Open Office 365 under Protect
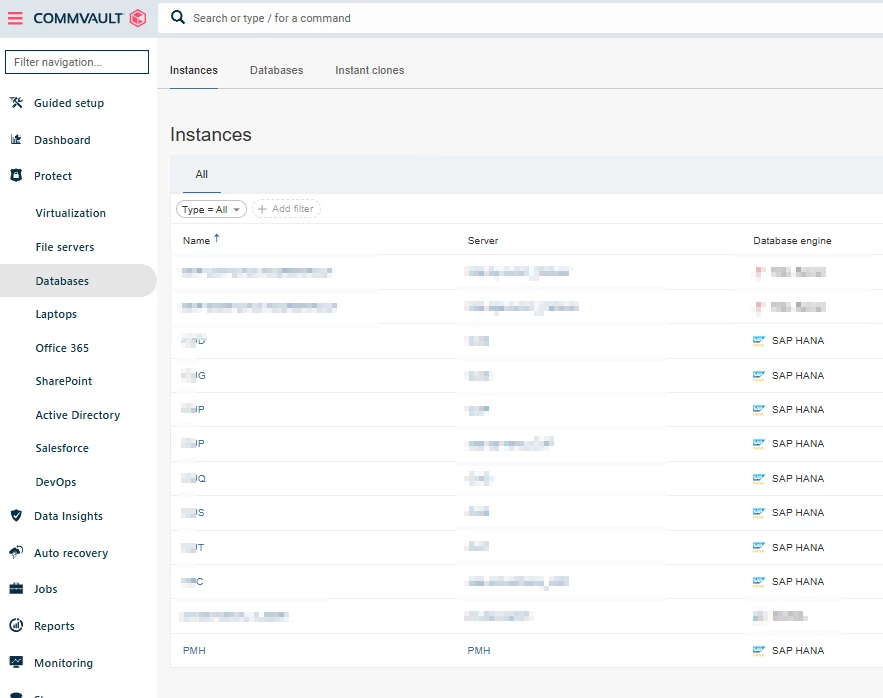Viewport: 883px width, 698px height. pos(62,348)
